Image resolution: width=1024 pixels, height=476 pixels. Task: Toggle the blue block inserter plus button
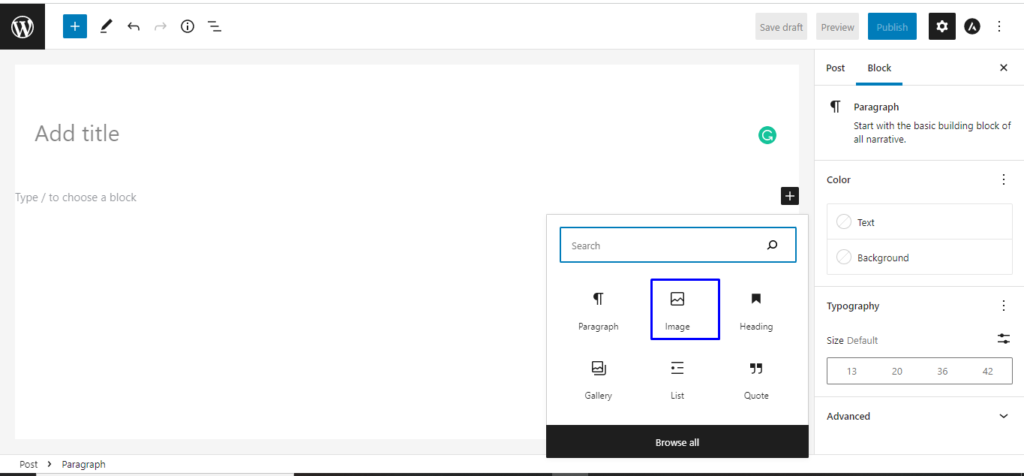75,27
